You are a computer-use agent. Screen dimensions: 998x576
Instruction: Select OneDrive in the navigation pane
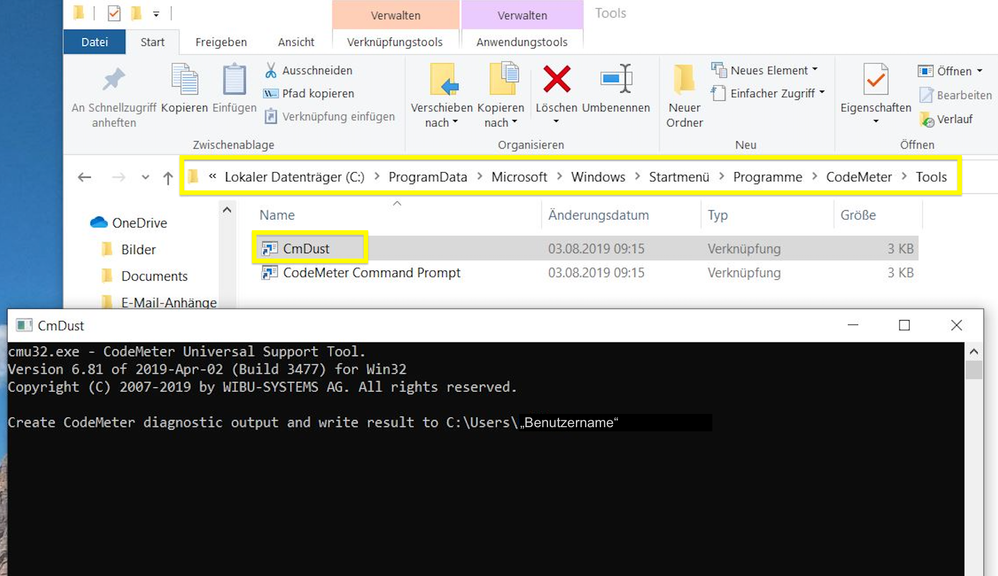[x=129, y=223]
